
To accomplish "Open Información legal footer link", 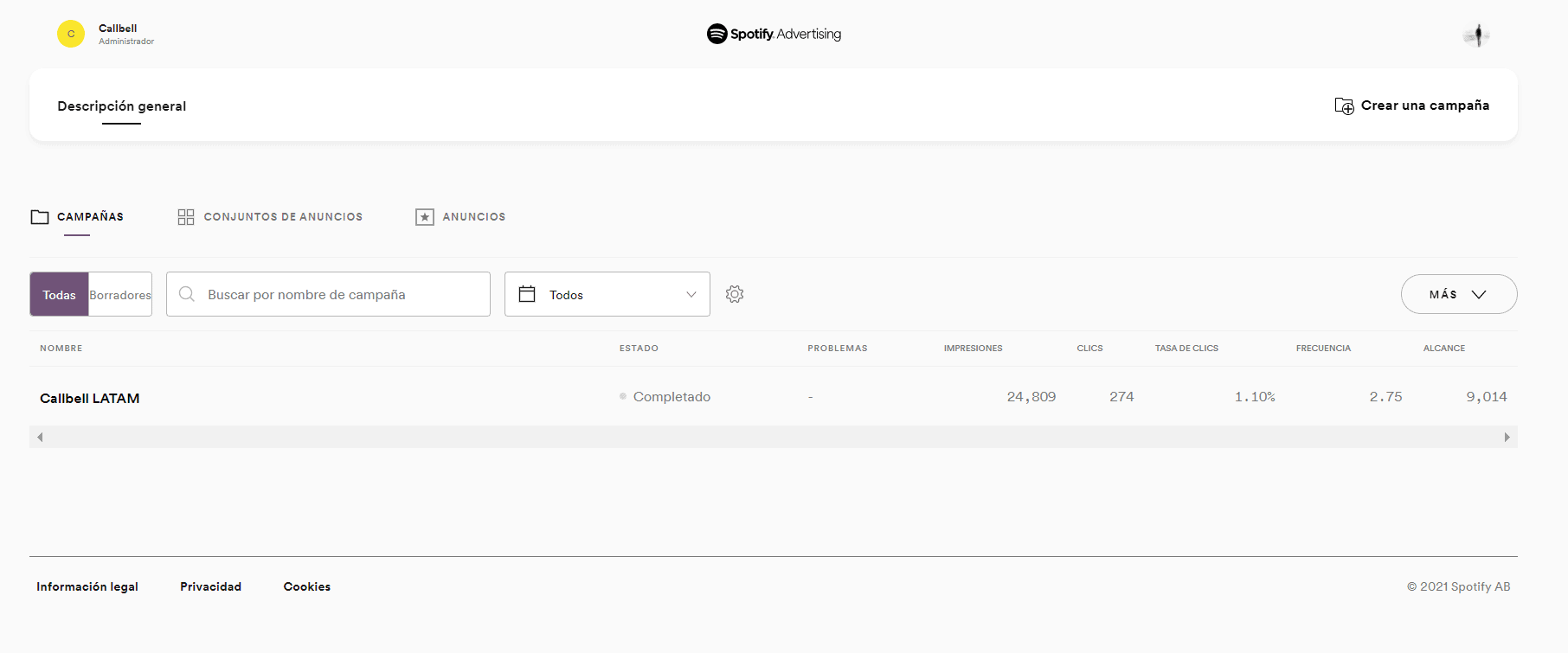I will coord(87,586).
